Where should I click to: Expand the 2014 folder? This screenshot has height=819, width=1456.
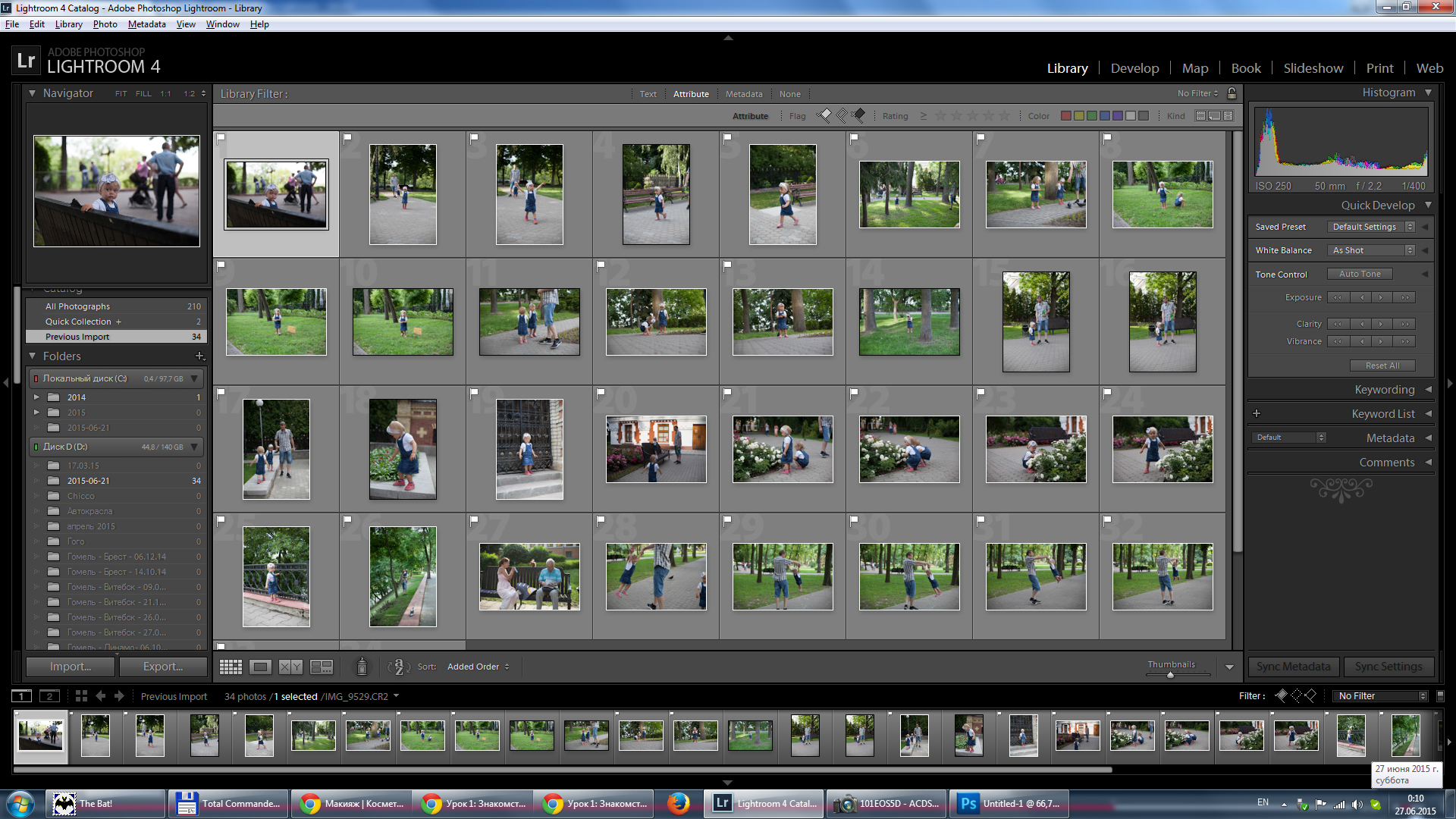tap(36, 397)
